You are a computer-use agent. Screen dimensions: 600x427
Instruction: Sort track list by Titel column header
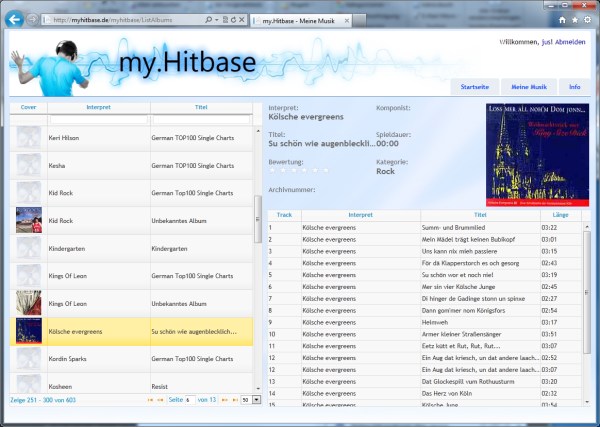pos(480,215)
